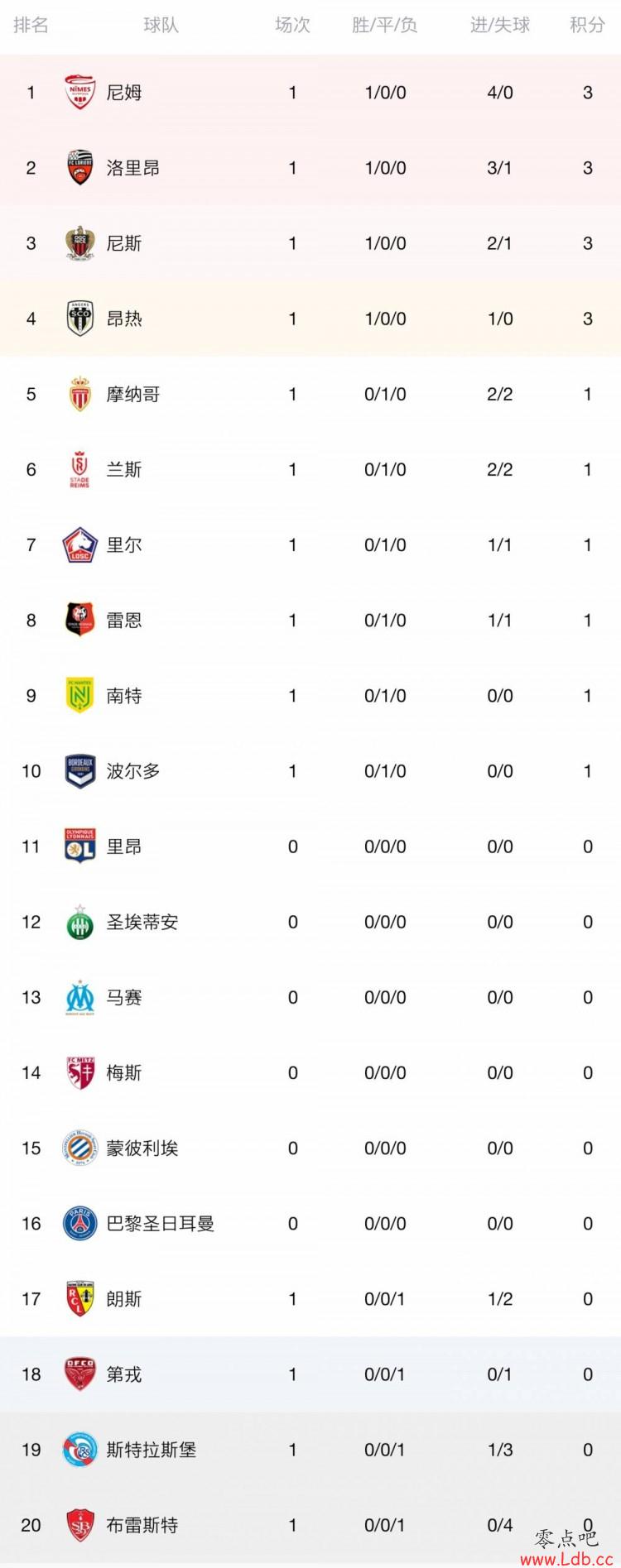Click 斯特拉斯堡 team name
621x1568 pixels.
(x=152, y=1450)
